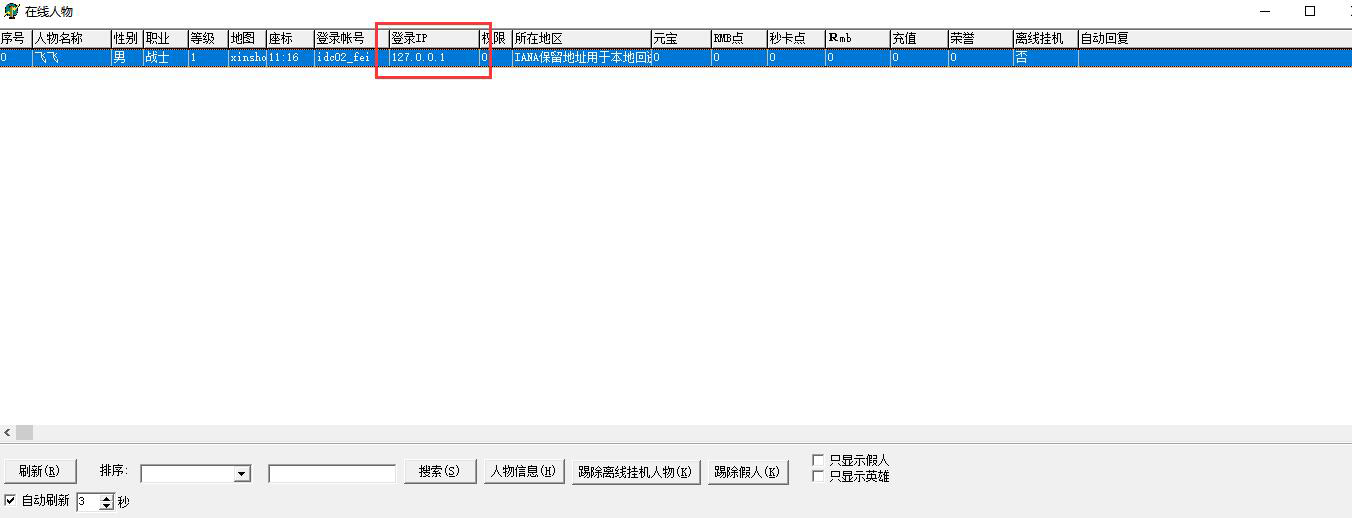Minimize the 在线人物 window
The height and width of the screenshot is (518, 1352).
(1264, 11)
